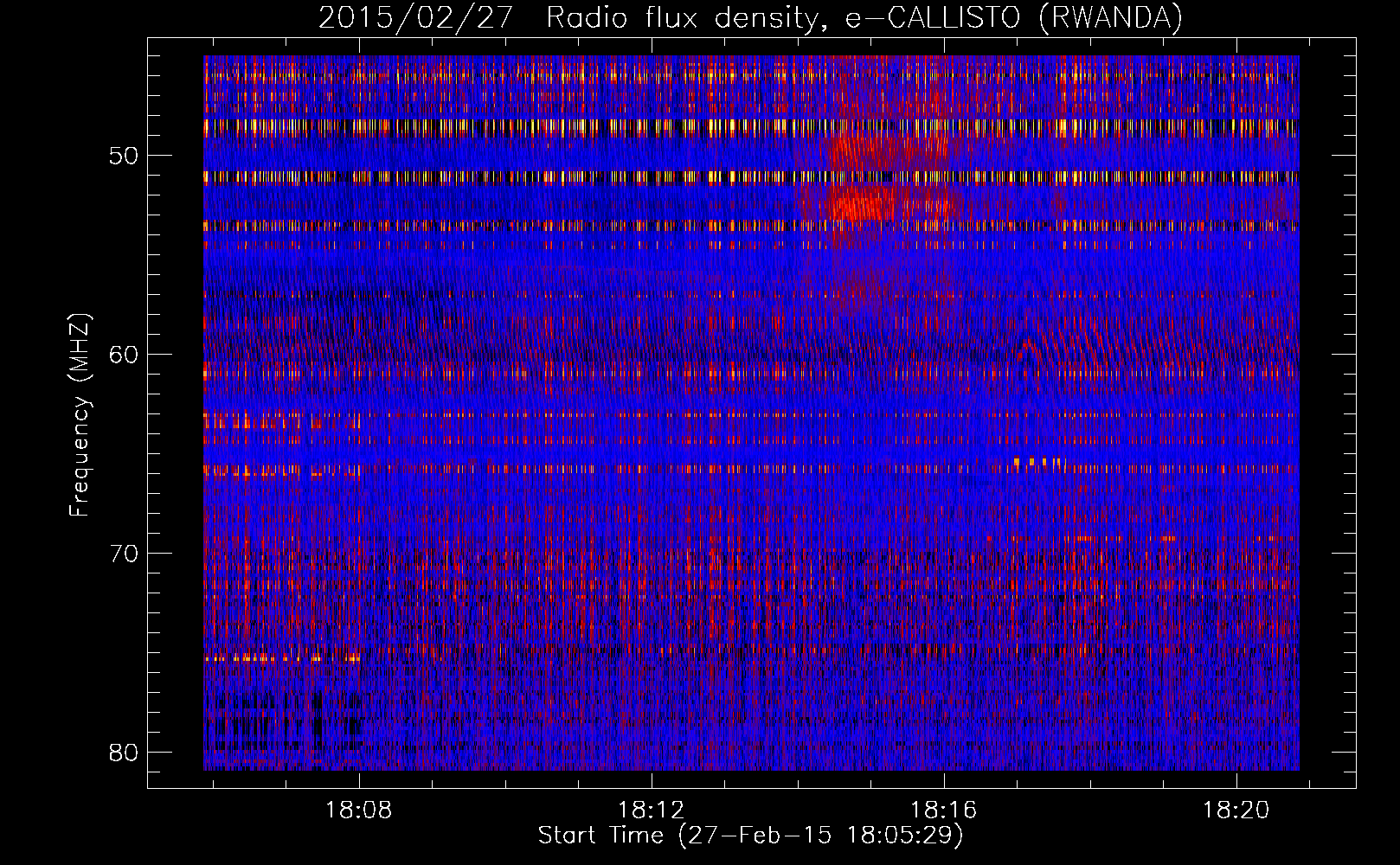Click the 18:20 time tick label
This screenshot has width=1400, height=865.
1236,810
